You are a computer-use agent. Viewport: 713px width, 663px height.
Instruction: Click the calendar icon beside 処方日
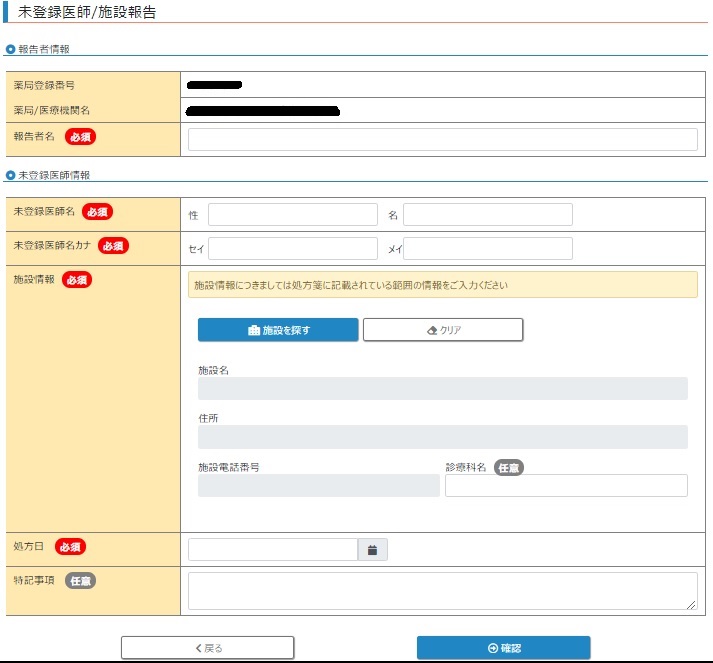[x=373, y=549]
